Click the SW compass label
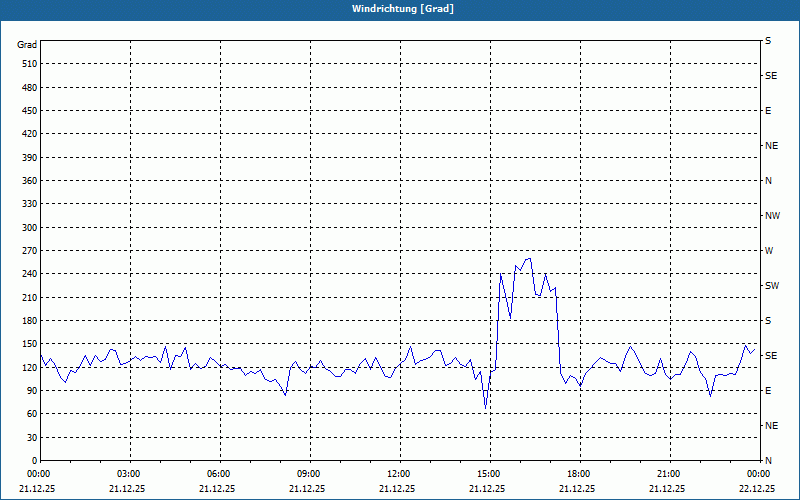 click(x=772, y=286)
